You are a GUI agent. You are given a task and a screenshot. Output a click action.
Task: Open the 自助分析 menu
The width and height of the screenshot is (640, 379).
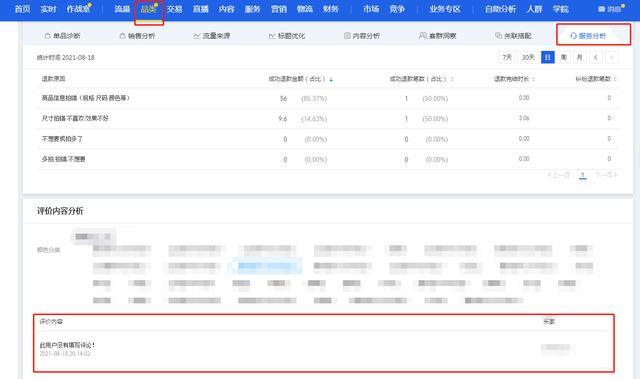pos(500,9)
